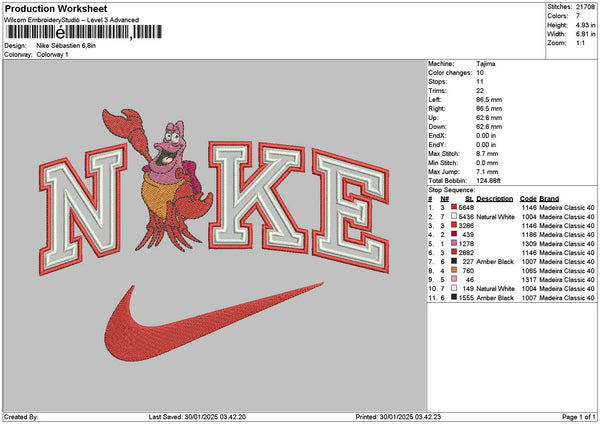This screenshot has width=600, height=424.
Task: Click the white swatch beside 149
Action: pyautogui.click(x=454, y=288)
